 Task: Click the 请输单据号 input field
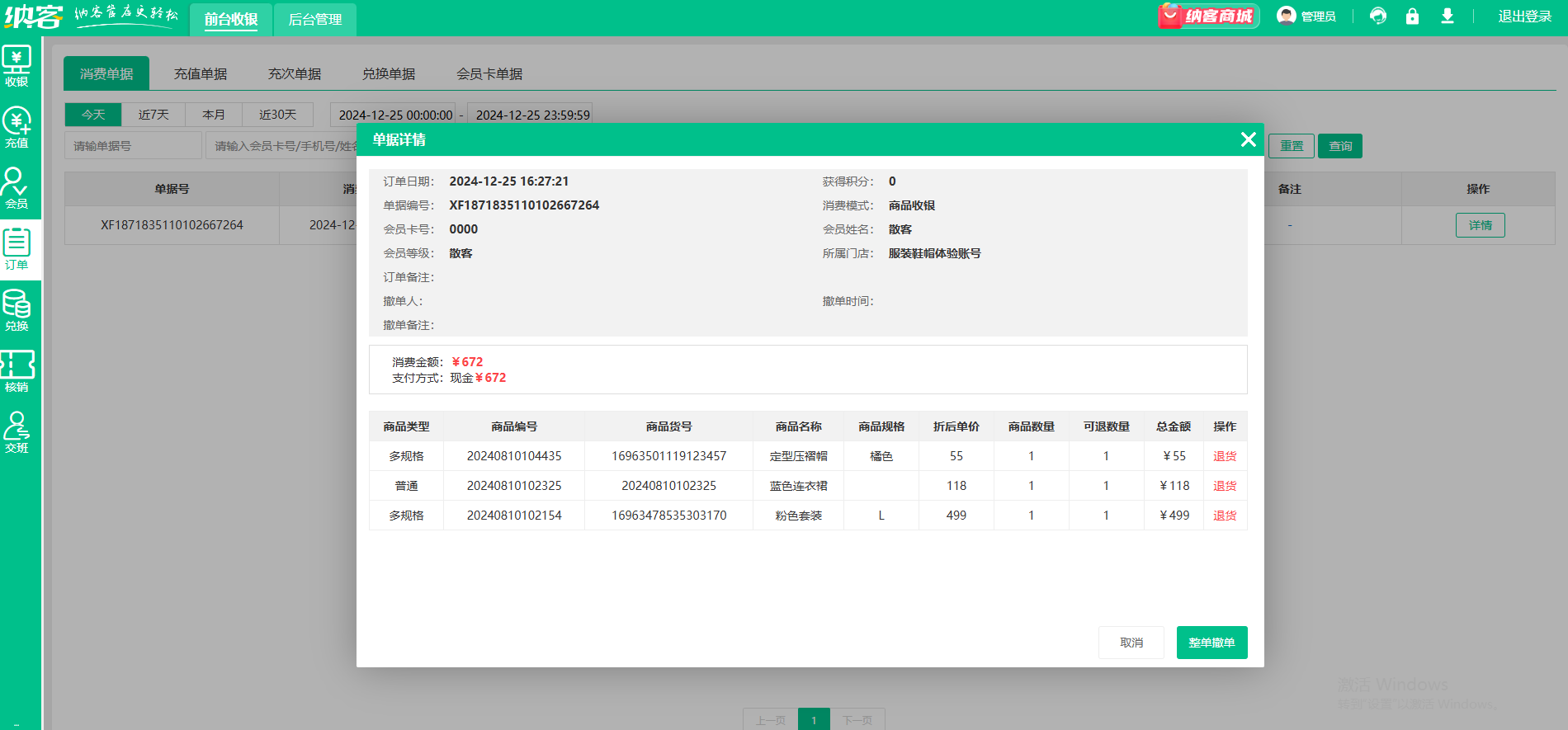click(133, 146)
